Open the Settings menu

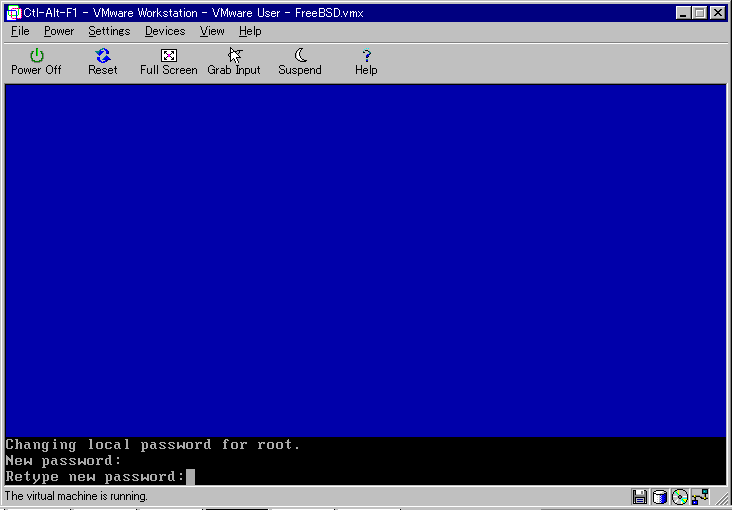coord(109,31)
